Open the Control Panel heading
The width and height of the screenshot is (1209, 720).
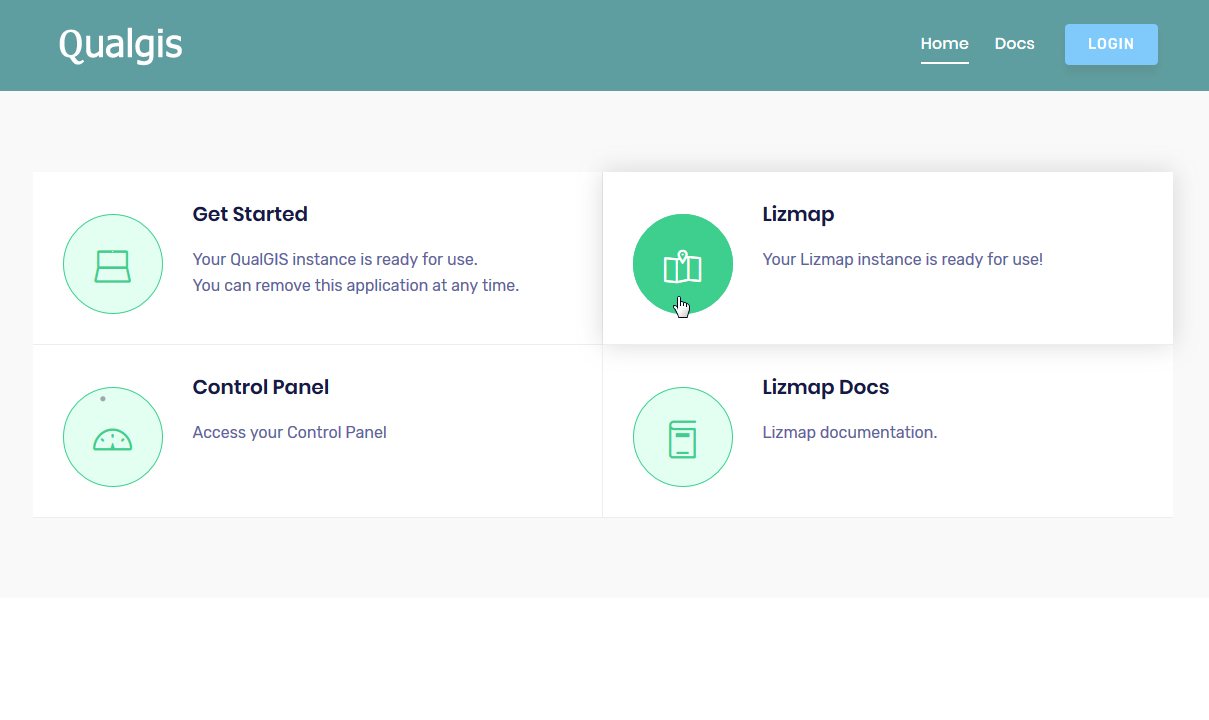pyautogui.click(x=261, y=387)
